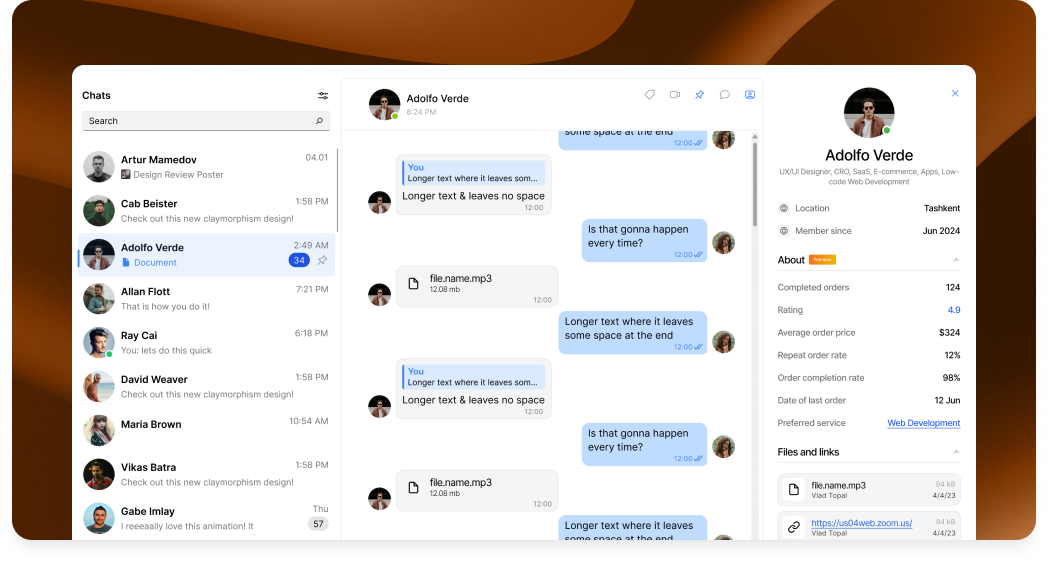Collapse the Files and links section

tap(956, 452)
